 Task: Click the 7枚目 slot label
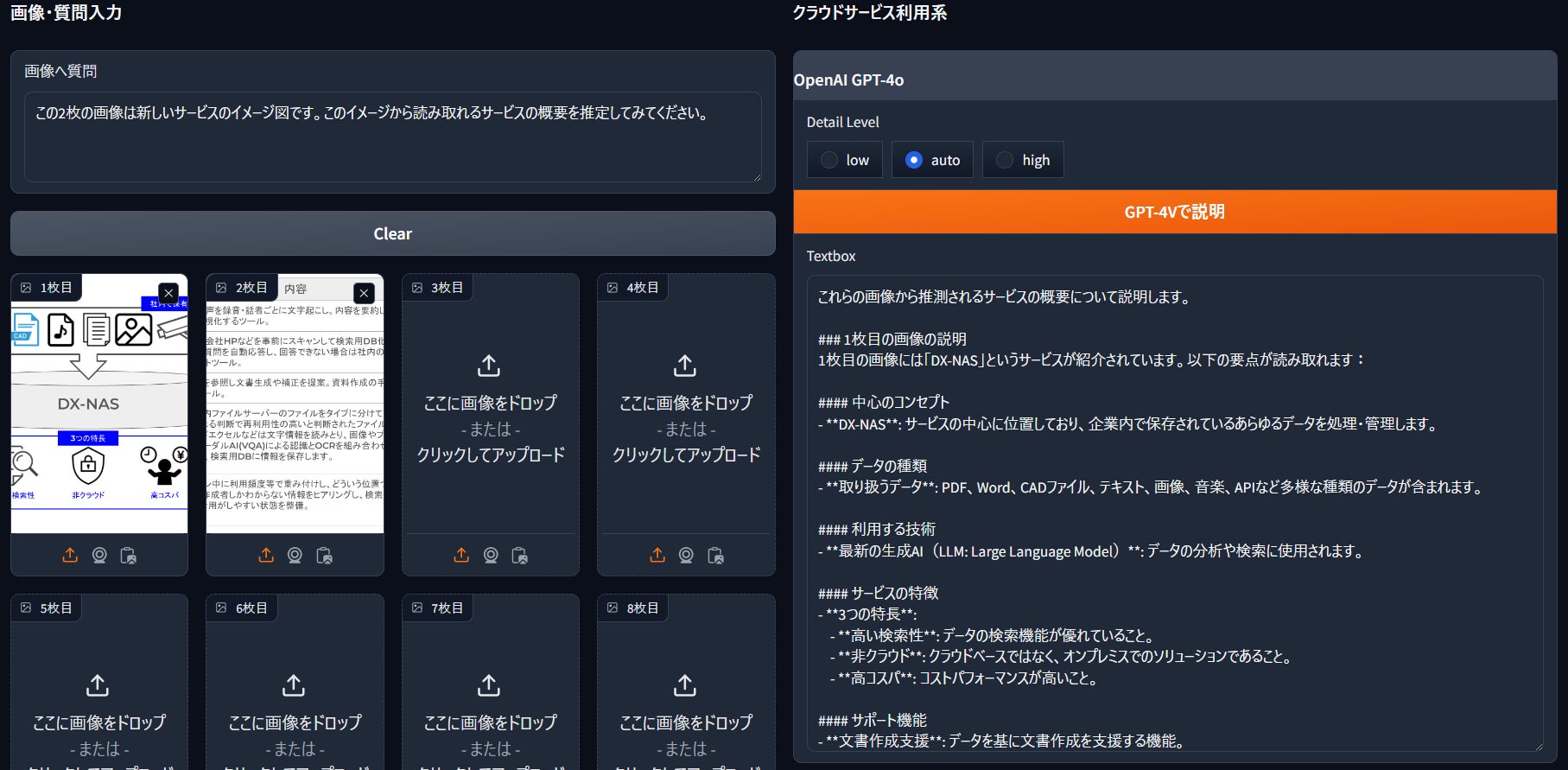pyautogui.click(x=438, y=608)
